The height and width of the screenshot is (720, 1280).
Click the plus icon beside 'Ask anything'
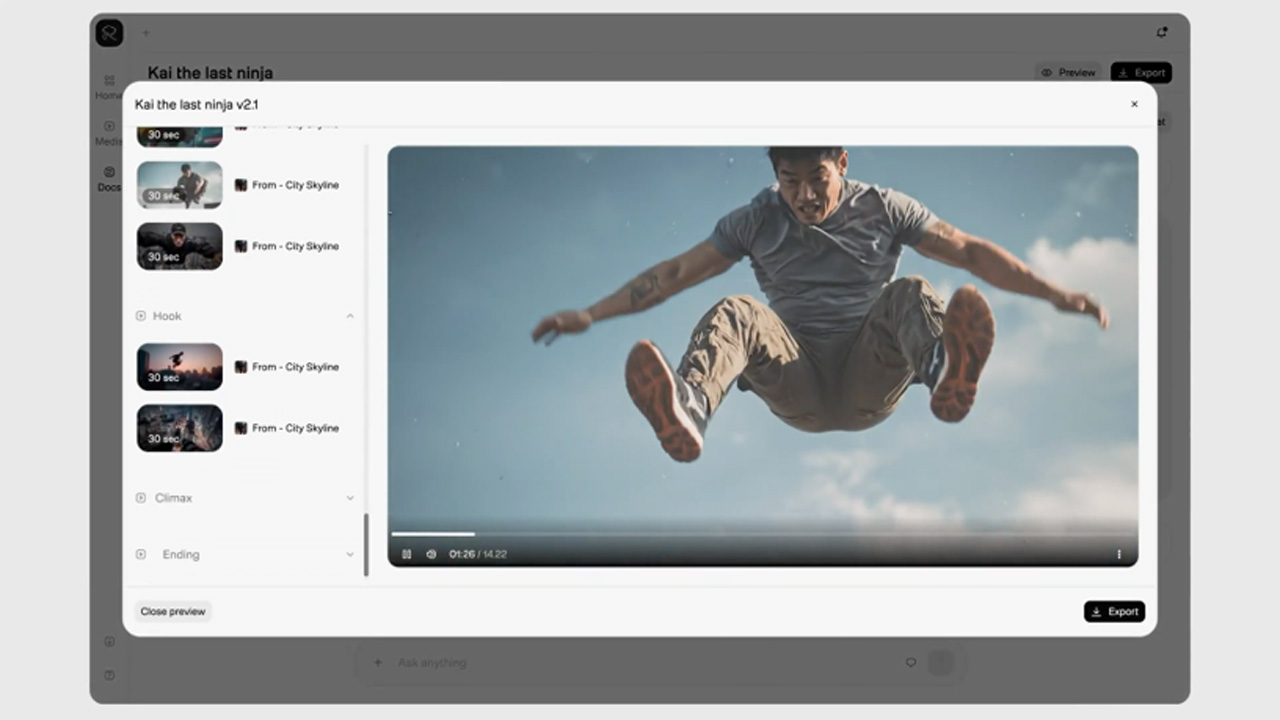coord(378,662)
